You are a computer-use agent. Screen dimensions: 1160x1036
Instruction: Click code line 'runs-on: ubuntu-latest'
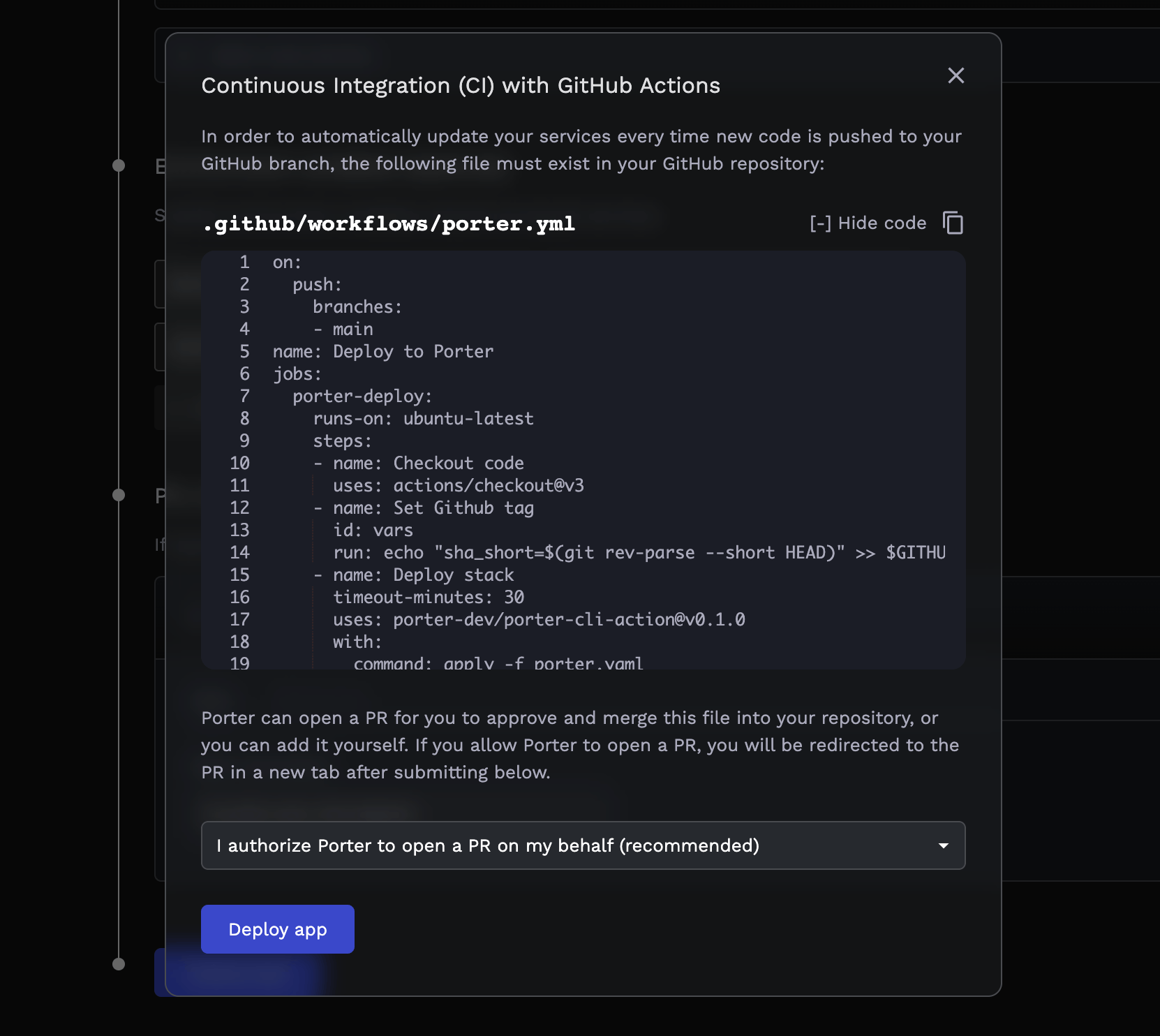click(x=423, y=419)
